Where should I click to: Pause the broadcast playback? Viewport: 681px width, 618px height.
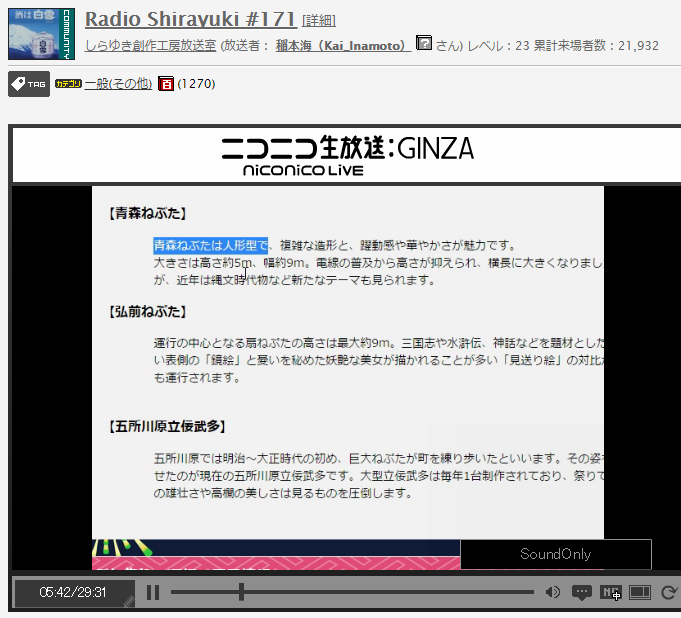[x=153, y=592]
